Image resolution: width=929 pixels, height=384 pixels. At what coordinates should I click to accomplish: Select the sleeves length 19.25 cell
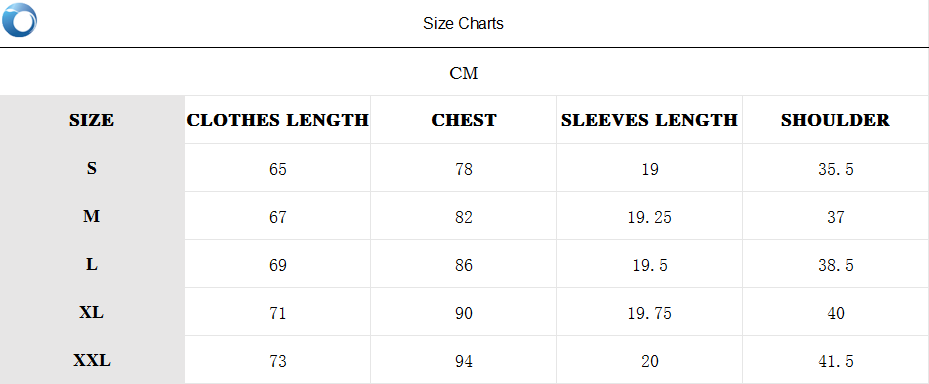click(x=649, y=217)
